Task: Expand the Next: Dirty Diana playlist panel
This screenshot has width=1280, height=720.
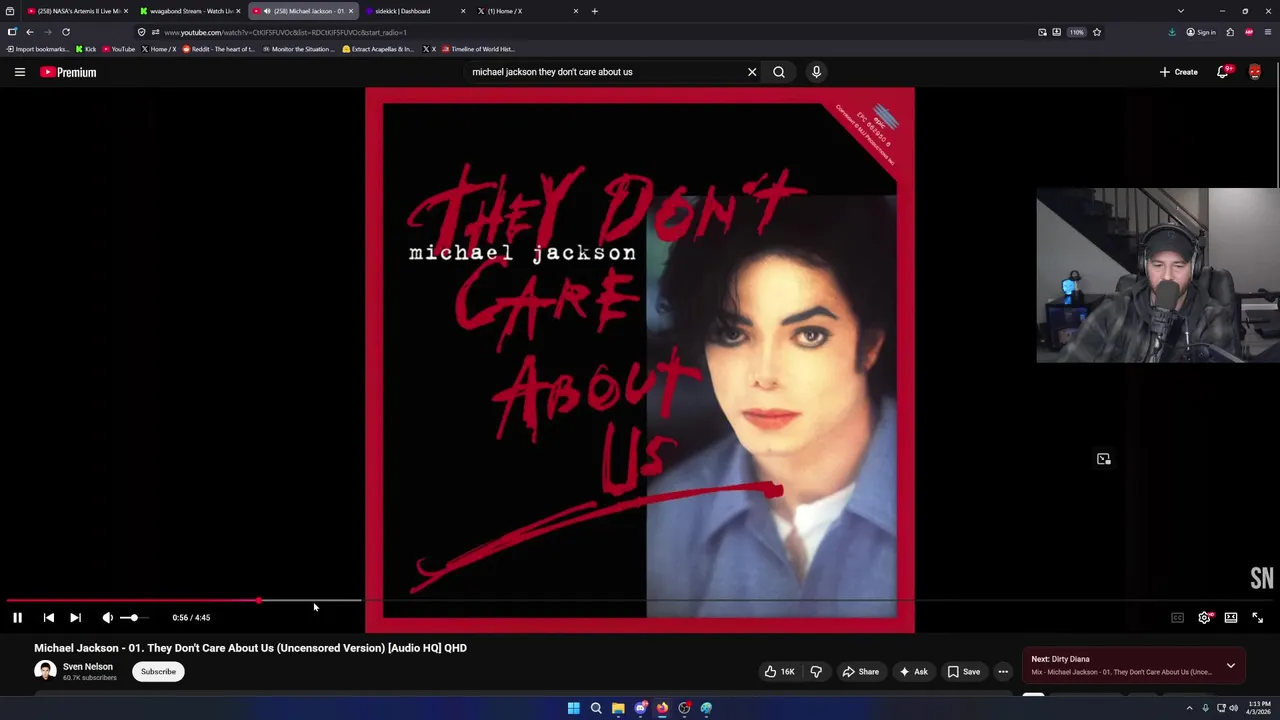Action: coord(1231,665)
